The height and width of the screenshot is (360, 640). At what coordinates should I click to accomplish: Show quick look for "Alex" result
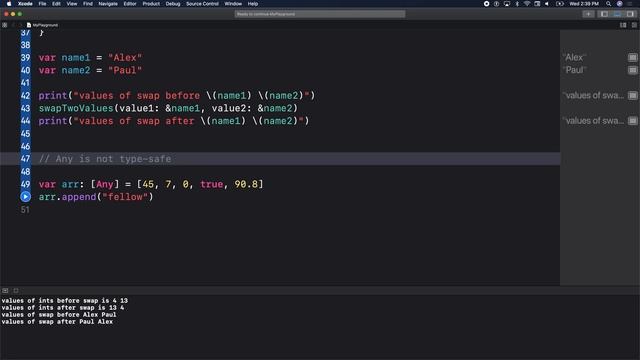coord(632,58)
